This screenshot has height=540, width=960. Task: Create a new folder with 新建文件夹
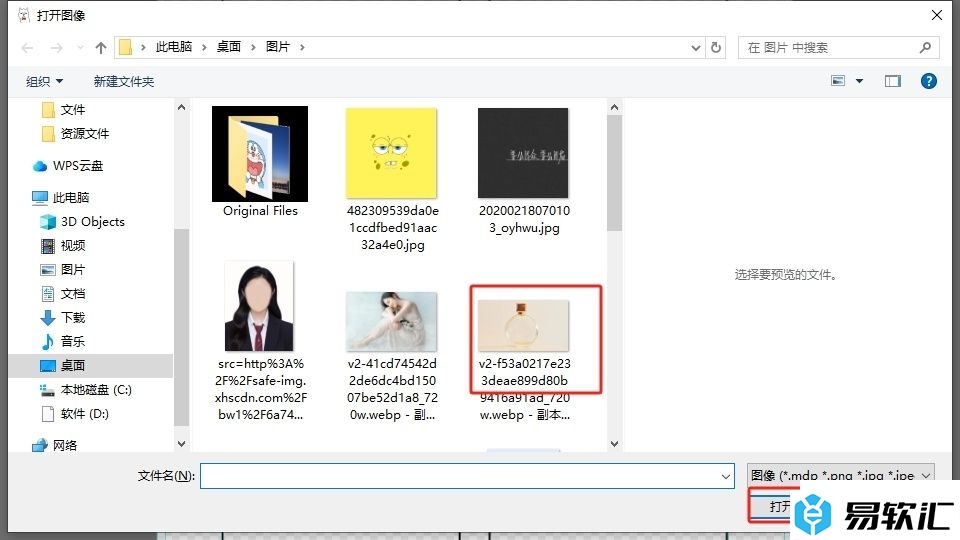(124, 81)
